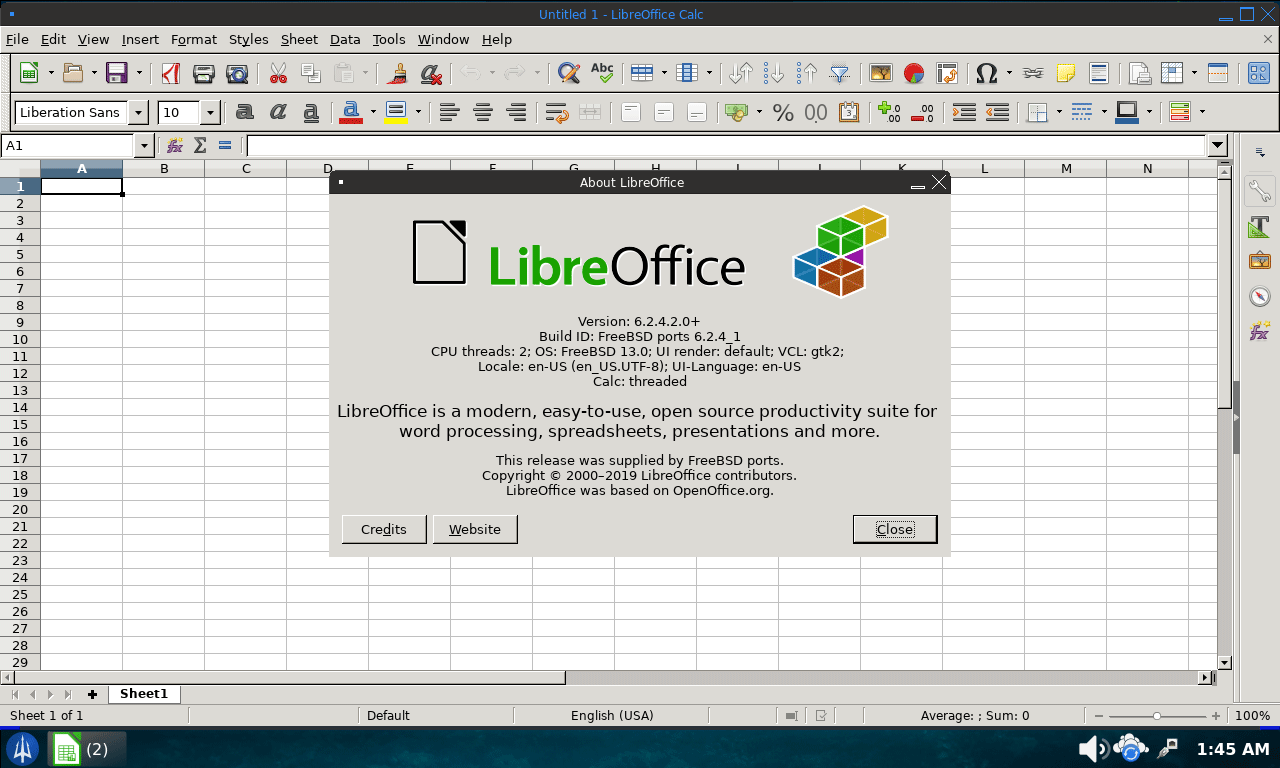Open the borders dropdown arrow
The height and width of the screenshot is (768, 1280).
[x=1058, y=112]
